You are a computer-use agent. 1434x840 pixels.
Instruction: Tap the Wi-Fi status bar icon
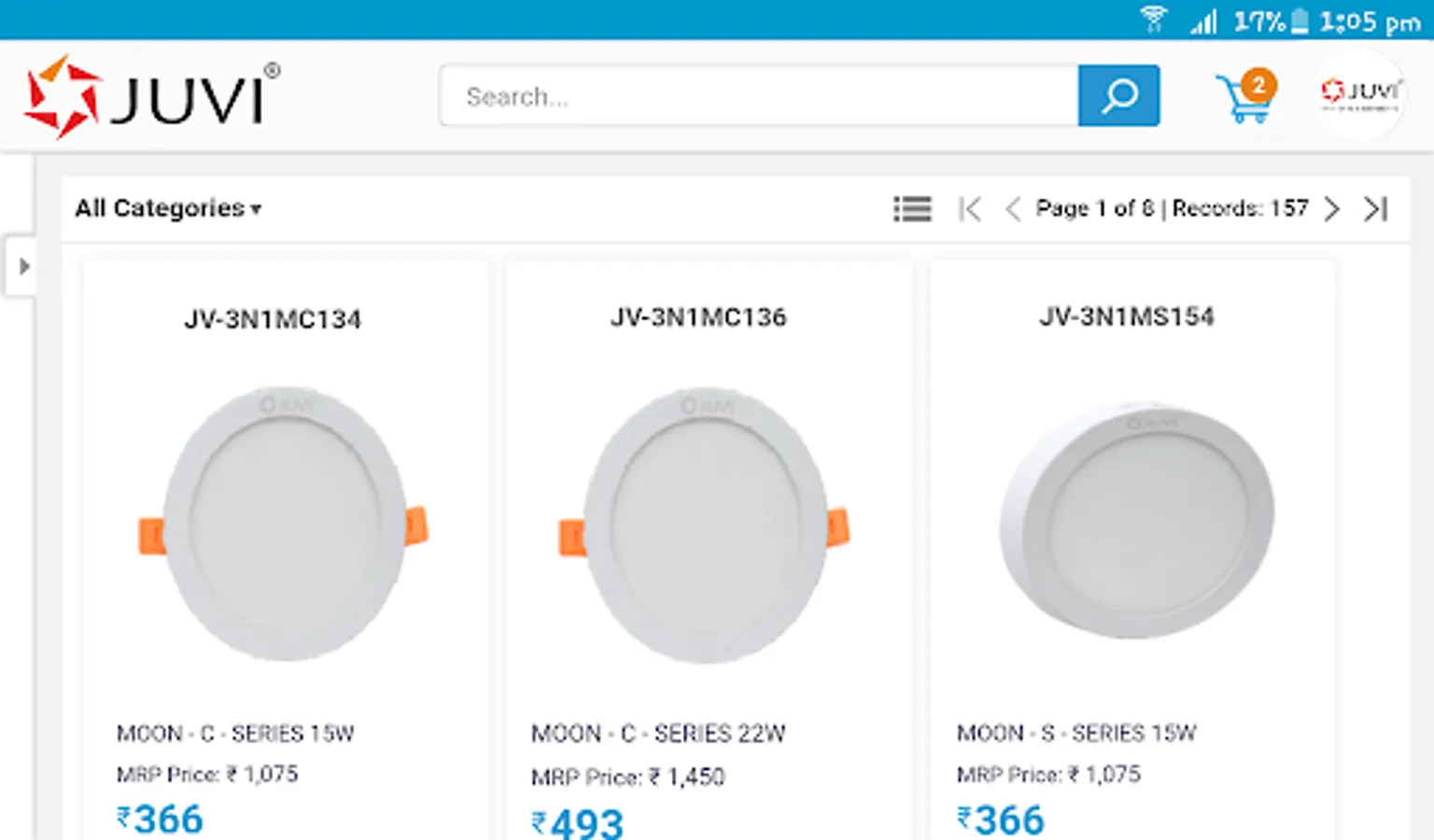[1154, 20]
